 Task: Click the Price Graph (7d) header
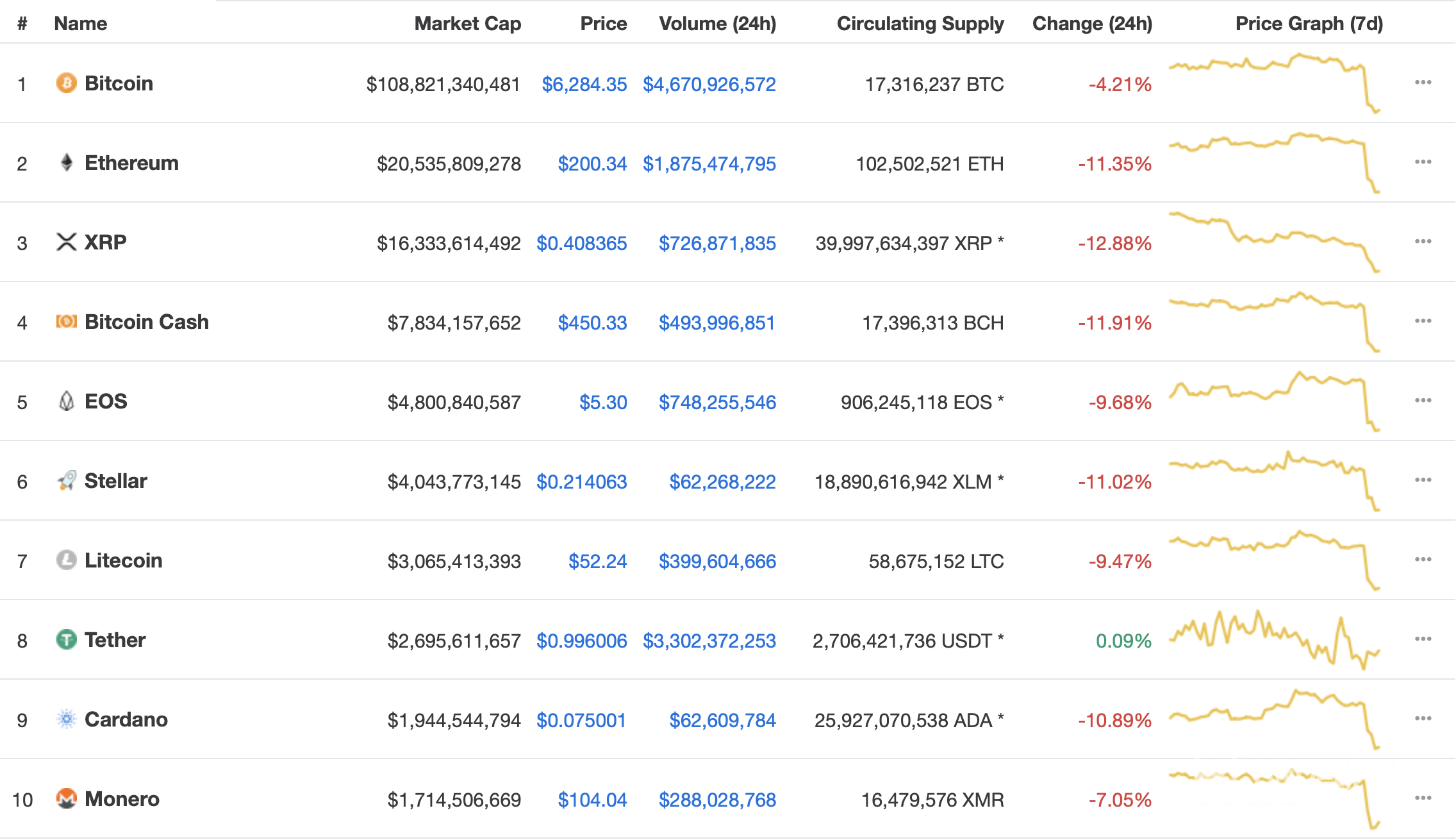(1309, 24)
